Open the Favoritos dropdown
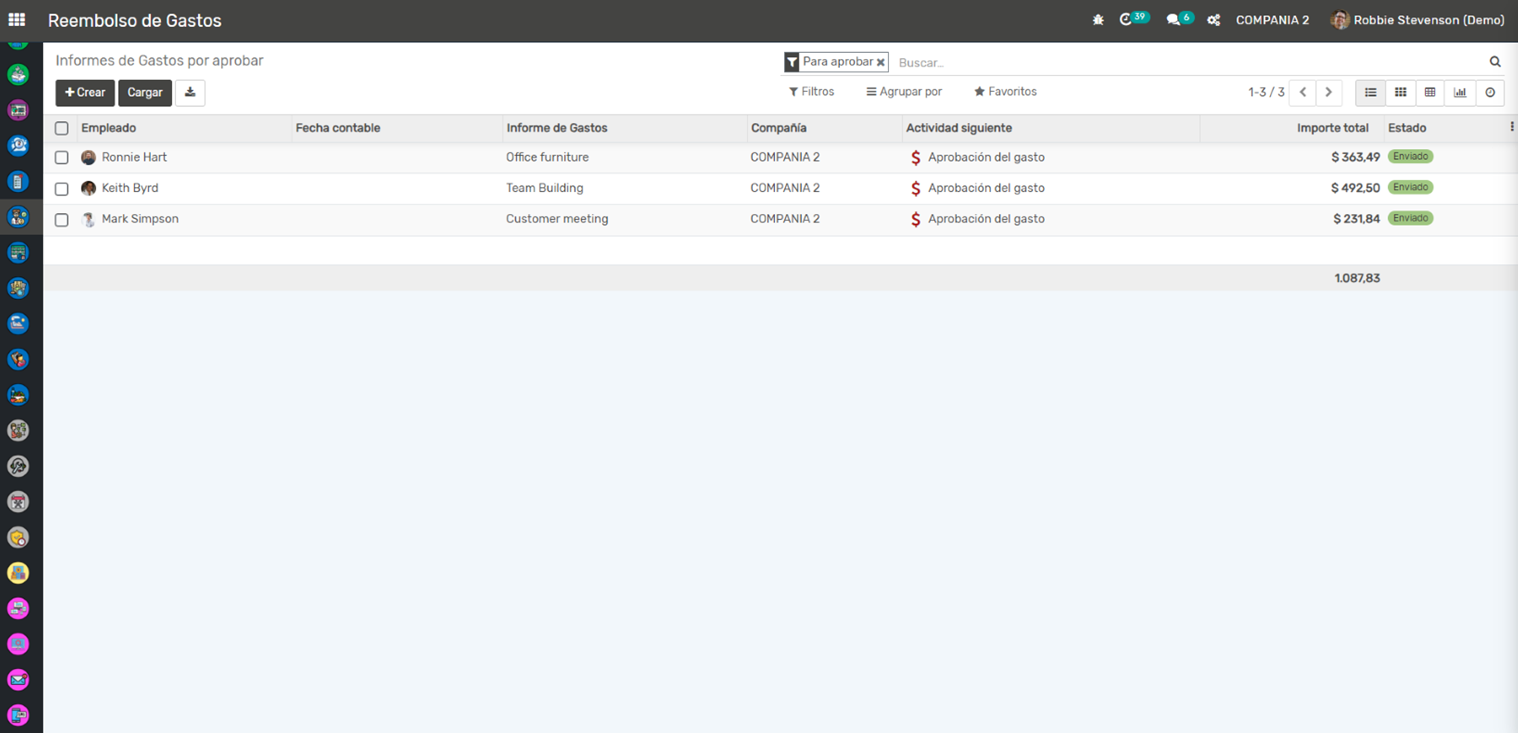1518x733 pixels. pyautogui.click(x=1005, y=92)
